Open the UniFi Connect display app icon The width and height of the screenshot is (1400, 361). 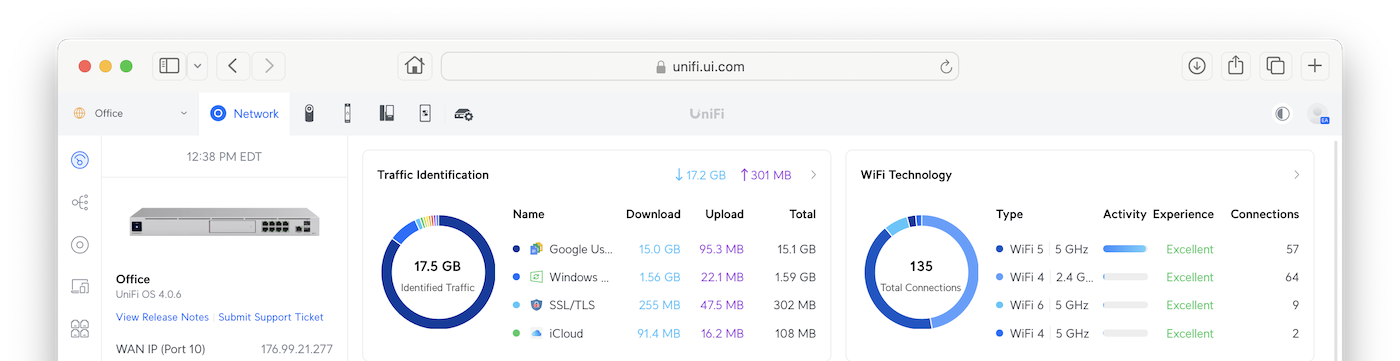pos(424,114)
